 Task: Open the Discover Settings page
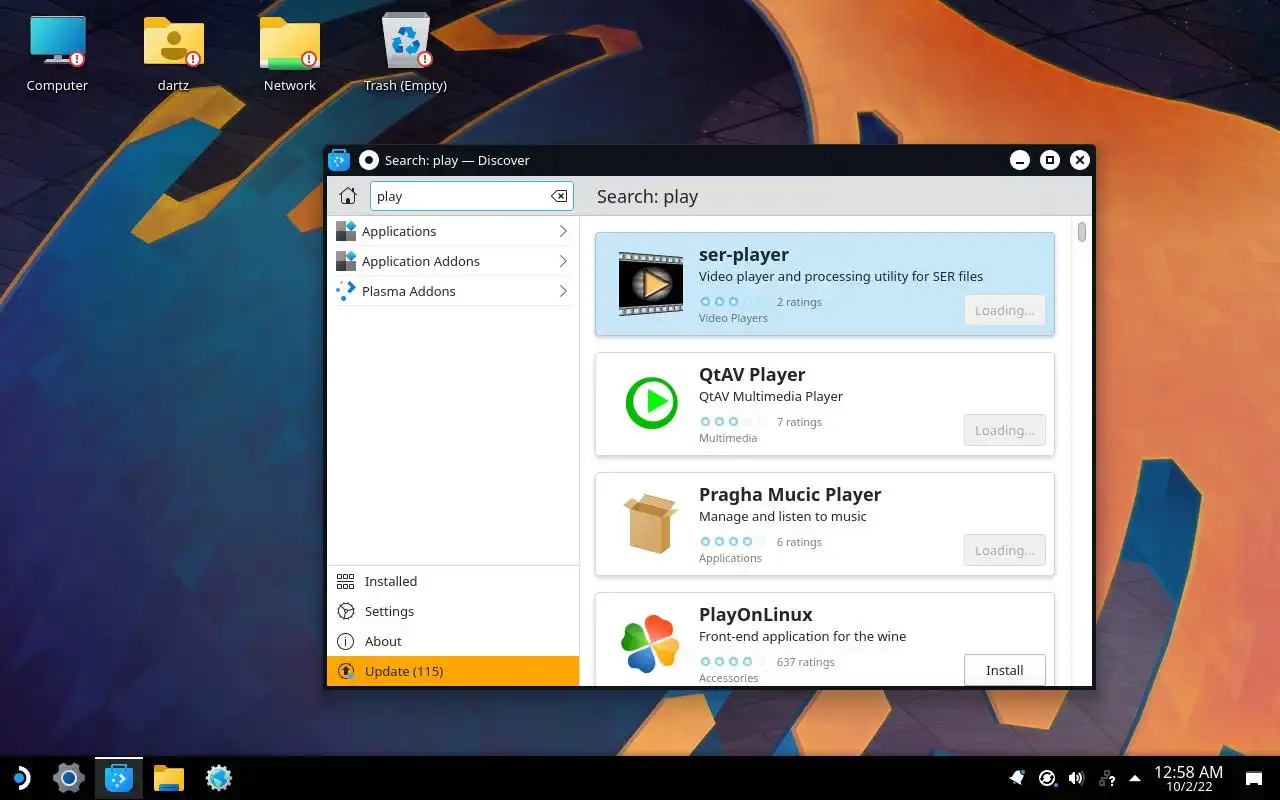pos(453,611)
